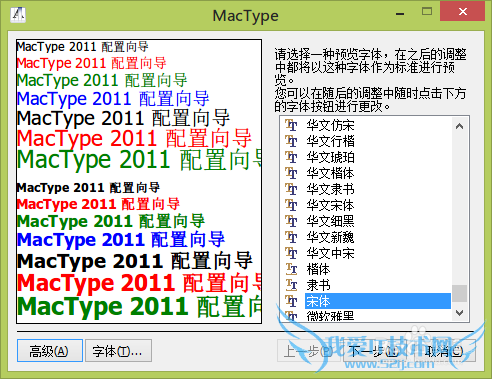Click the font icon beside 华文中宋

pyautogui.click(x=291, y=253)
